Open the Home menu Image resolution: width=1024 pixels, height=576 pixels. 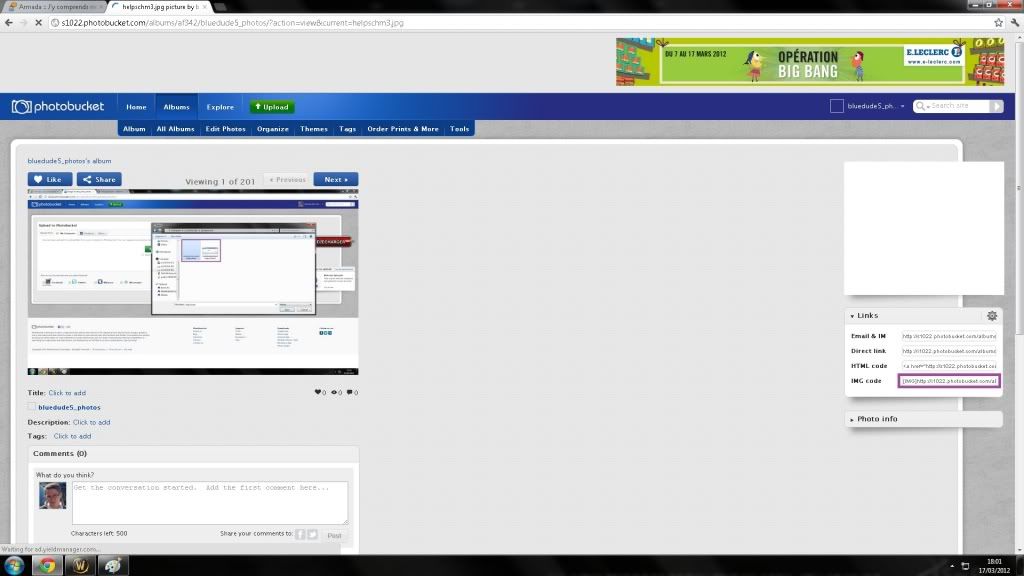click(x=136, y=107)
